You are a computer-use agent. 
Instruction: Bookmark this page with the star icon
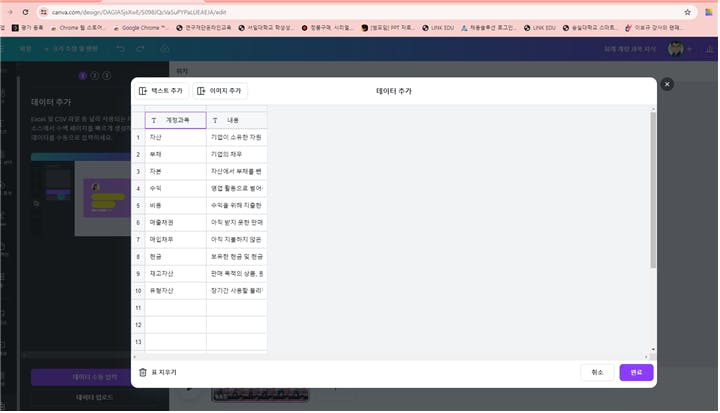(687, 12)
